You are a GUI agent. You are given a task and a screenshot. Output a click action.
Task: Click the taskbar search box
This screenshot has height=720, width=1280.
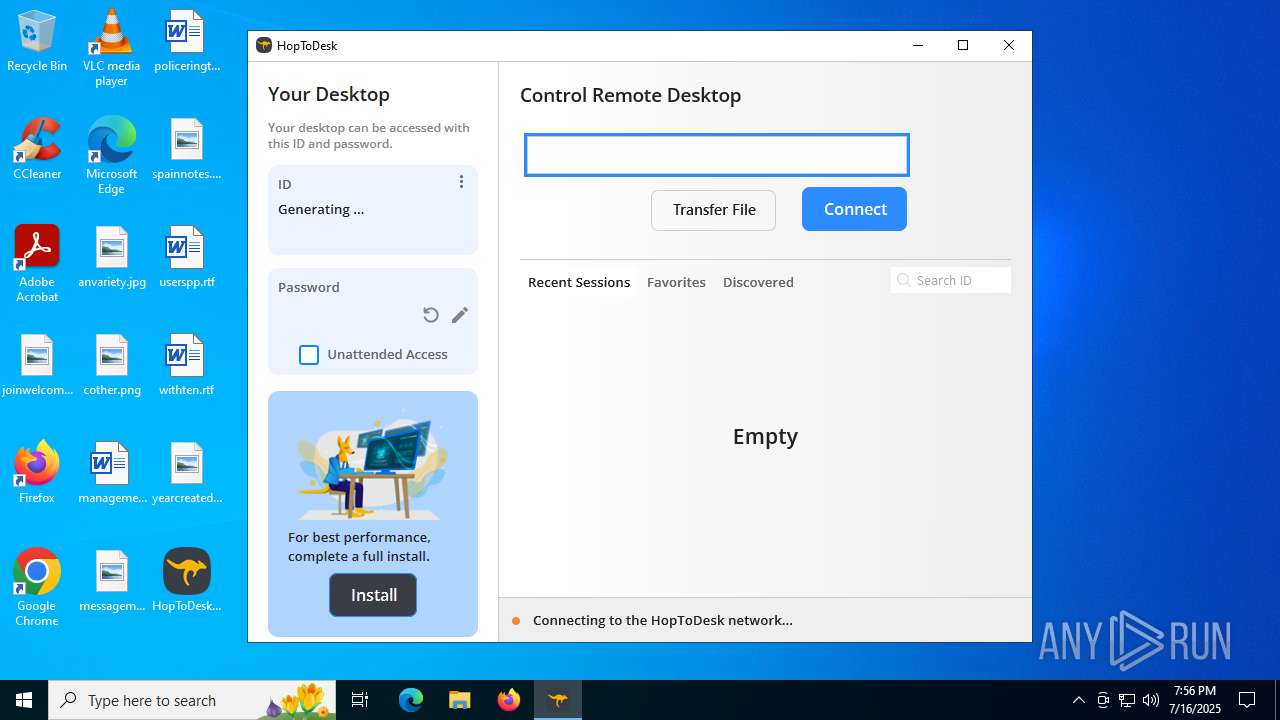[x=192, y=700]
